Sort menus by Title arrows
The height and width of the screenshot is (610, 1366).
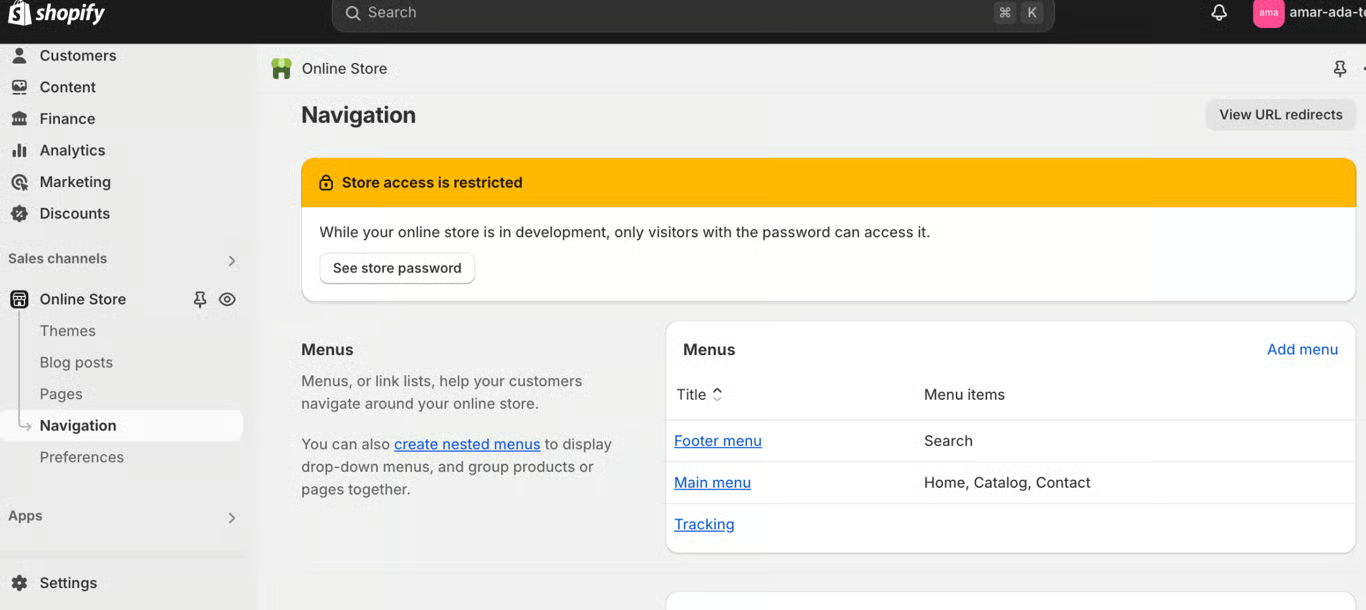point(717,395)
